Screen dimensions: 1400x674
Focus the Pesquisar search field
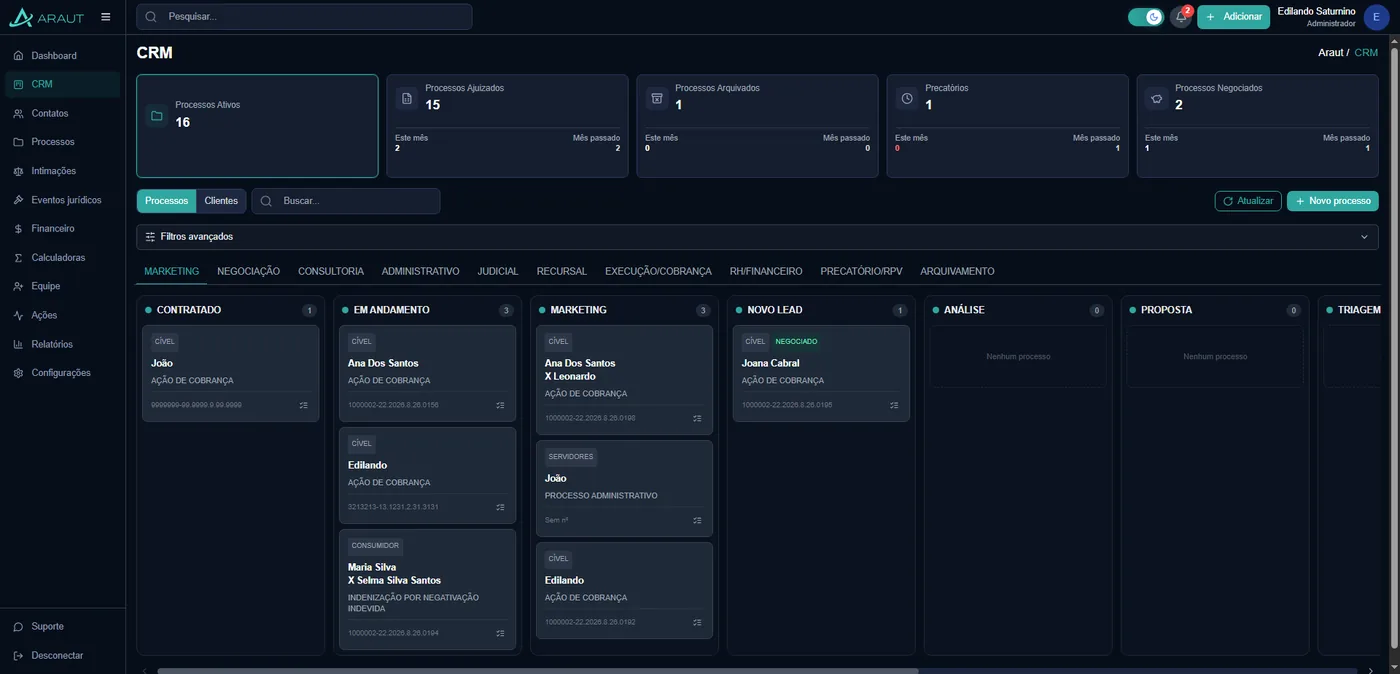pos(304,17)
